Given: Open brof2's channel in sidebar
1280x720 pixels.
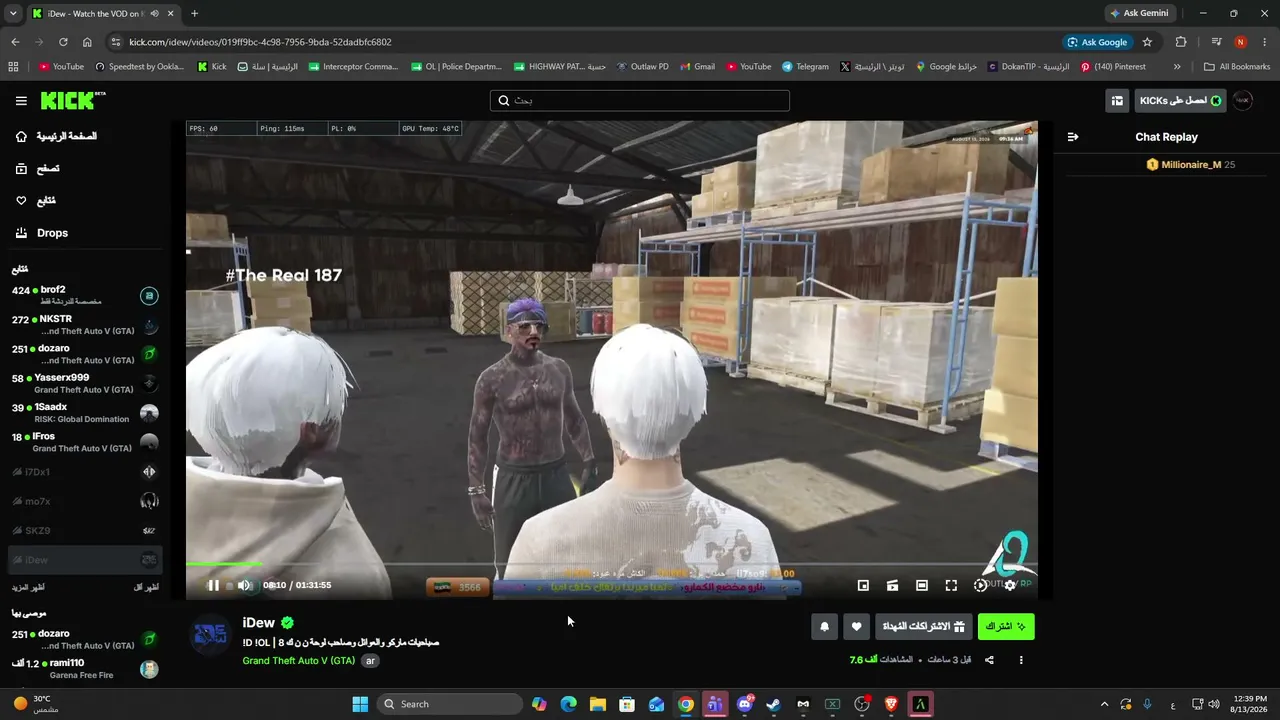Looking at the screenshot, I should (x=85, y=295).
